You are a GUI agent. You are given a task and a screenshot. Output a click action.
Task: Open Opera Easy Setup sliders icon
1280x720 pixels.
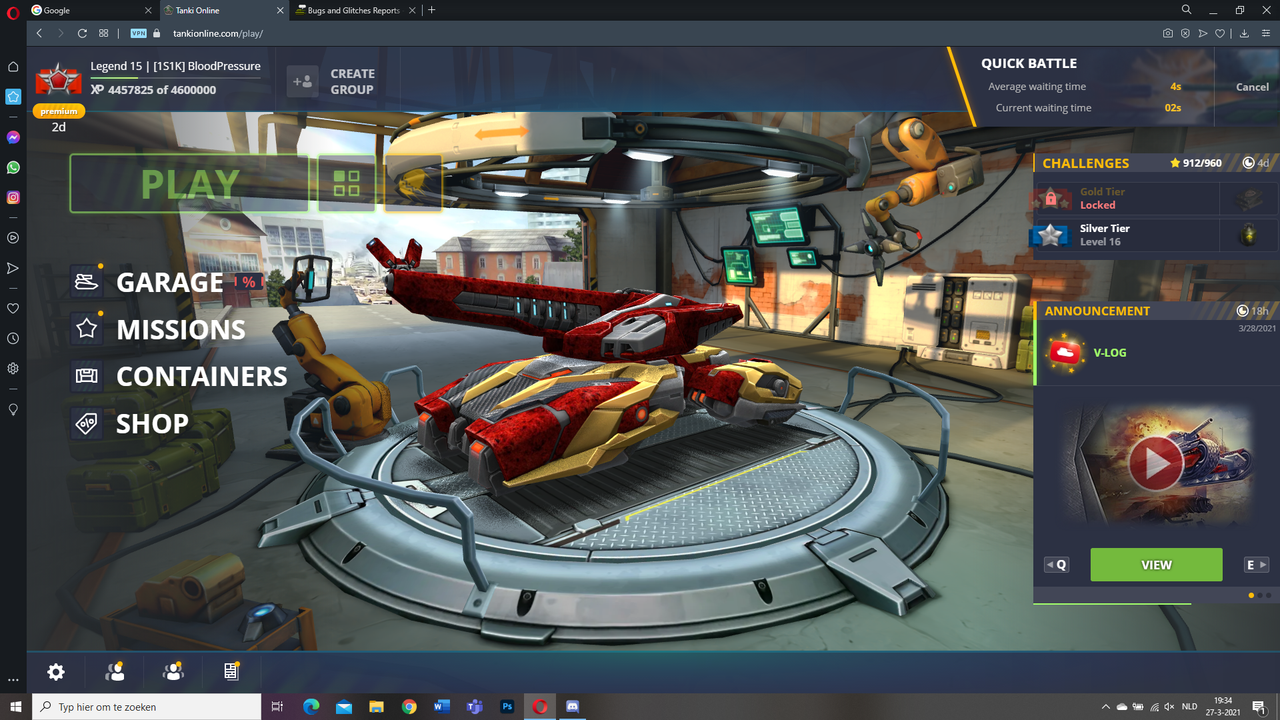pos(1266,33)
